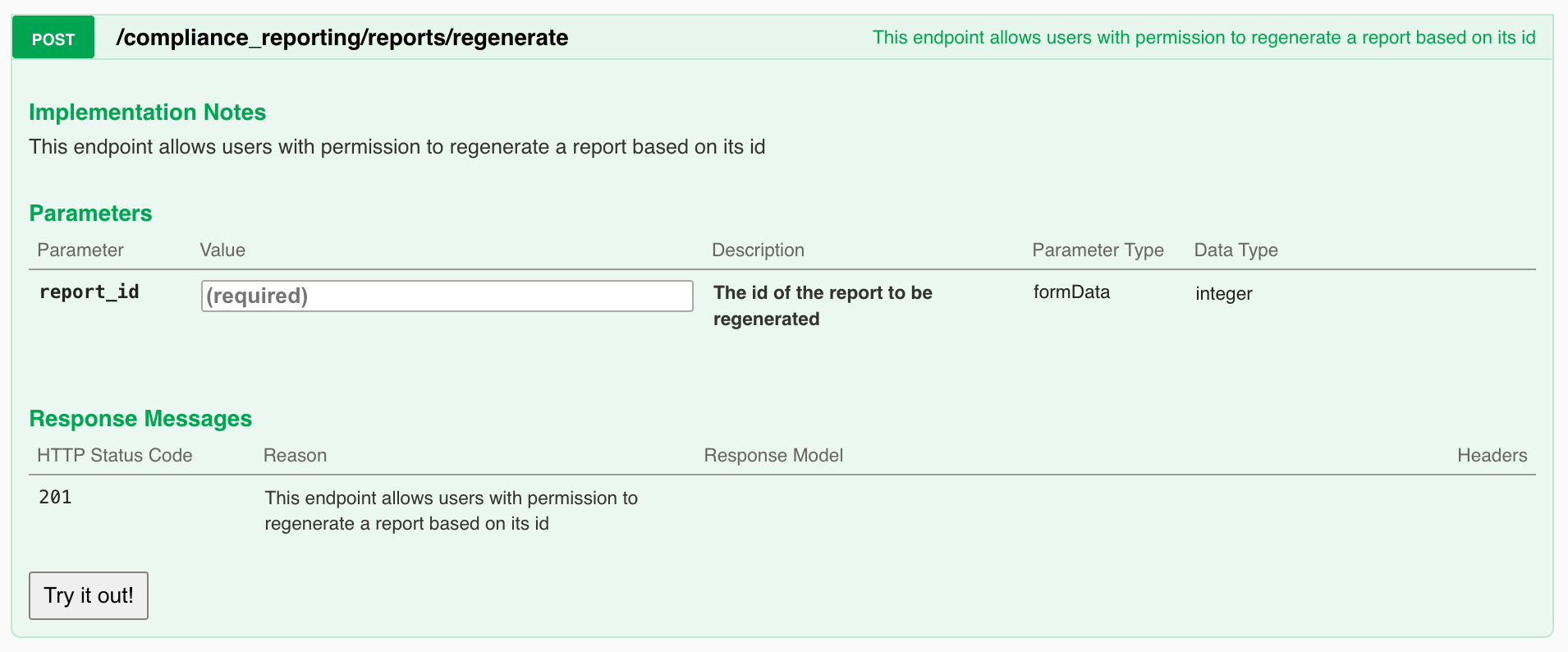Click the Try it out! button
This screenshot has height=652, width=1568.
(x=88, y=595)
